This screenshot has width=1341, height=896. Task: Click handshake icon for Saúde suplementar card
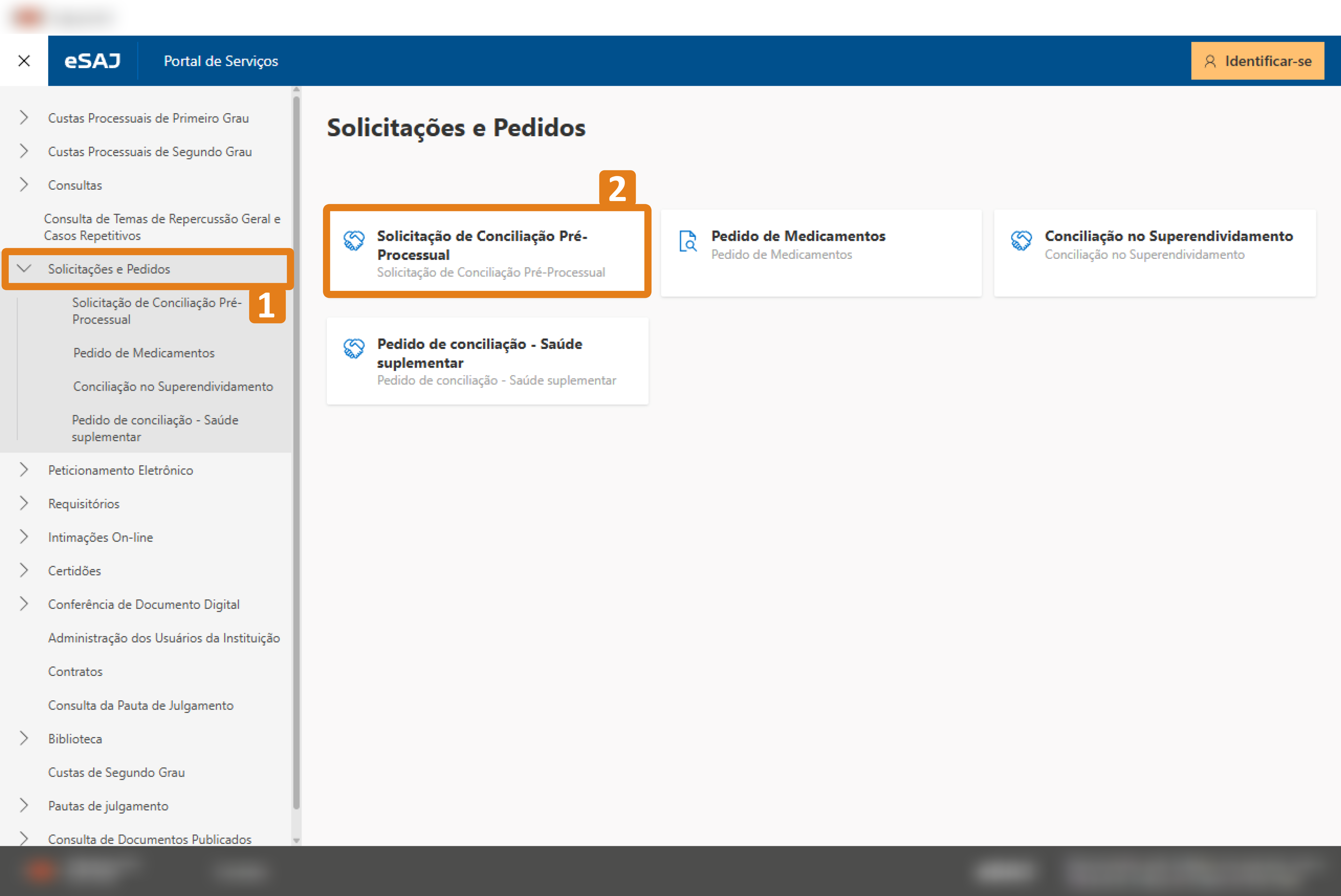click(354, 348)
